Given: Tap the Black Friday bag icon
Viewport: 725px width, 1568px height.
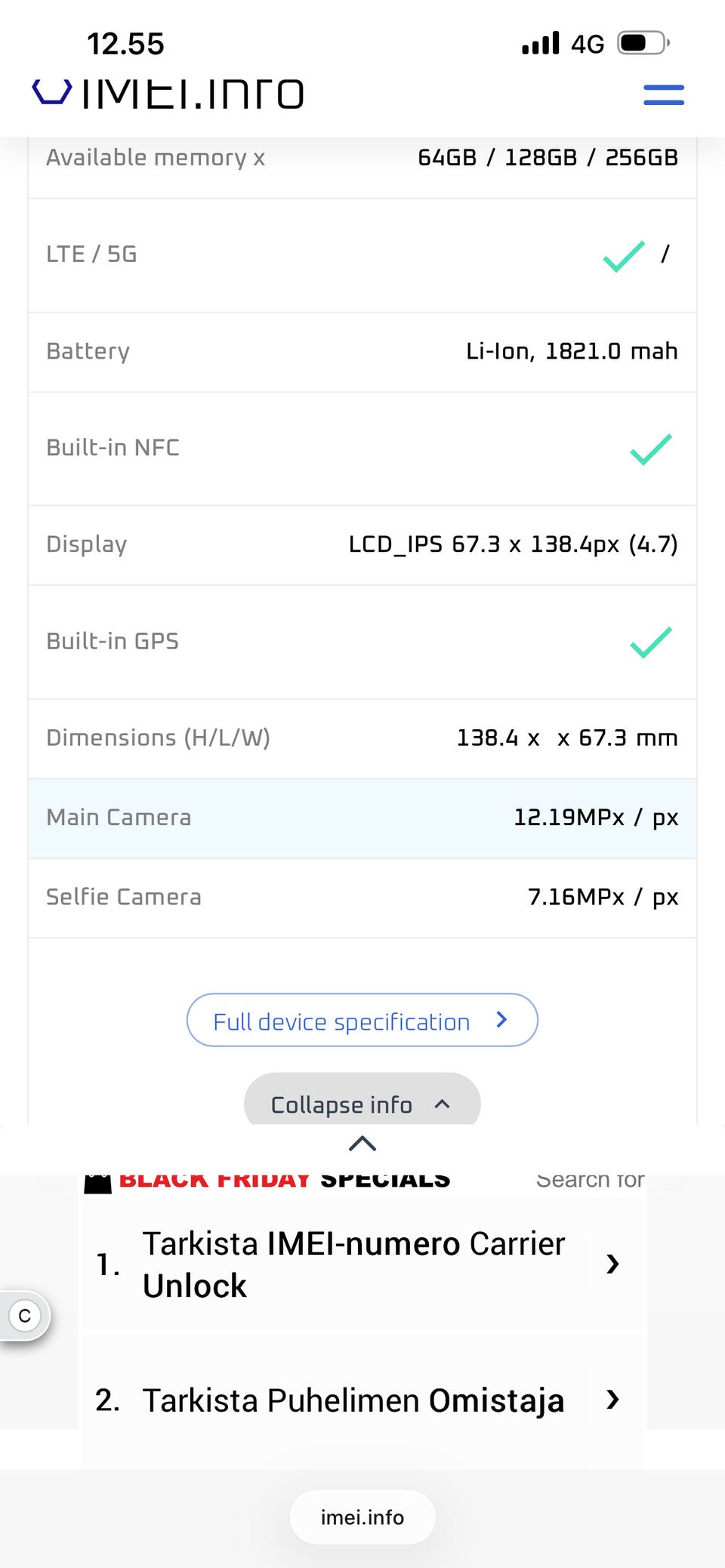Looking at the screenshot, I should click(x=97, y=1182).
